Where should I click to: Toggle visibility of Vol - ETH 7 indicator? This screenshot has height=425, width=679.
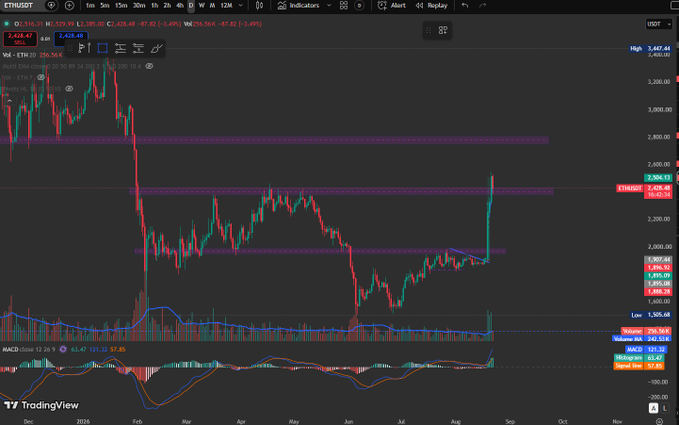pos(41,78)
